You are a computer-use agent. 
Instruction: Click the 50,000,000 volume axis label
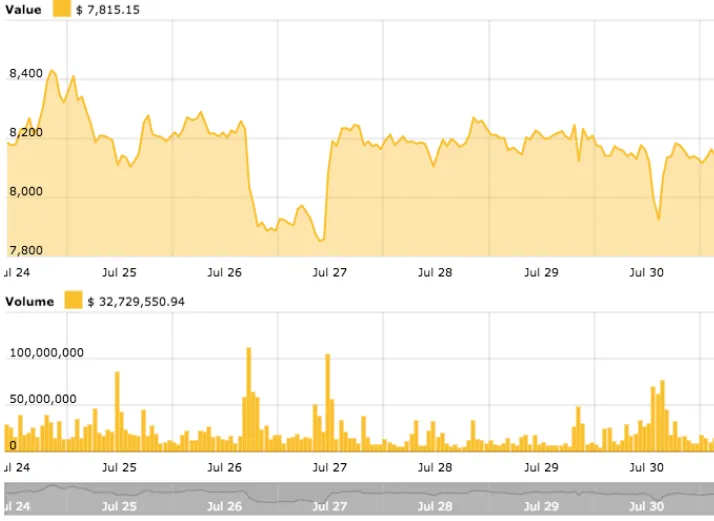tap(43, 399)
